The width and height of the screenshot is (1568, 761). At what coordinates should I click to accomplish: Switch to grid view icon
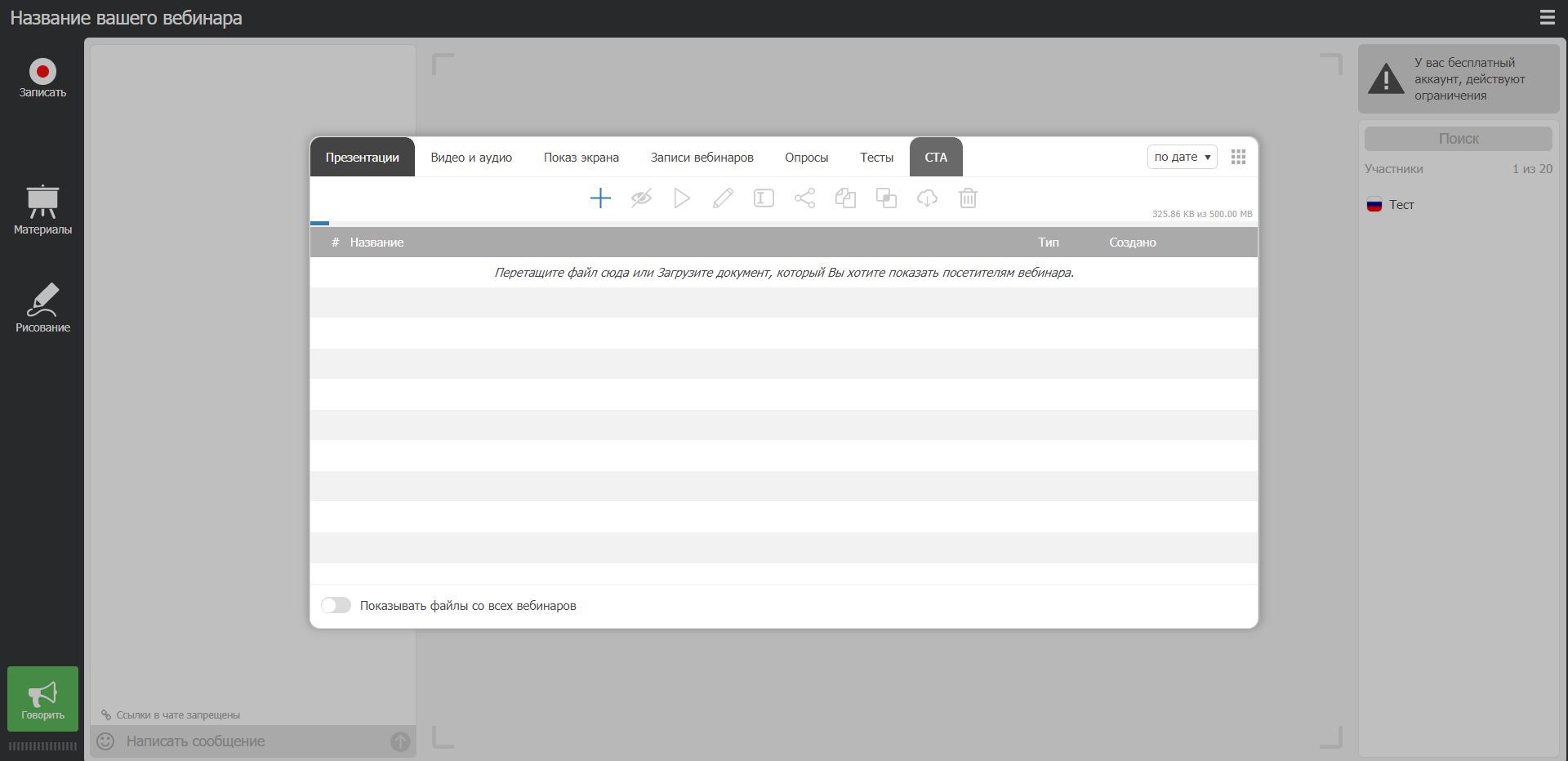[1238, 157]
